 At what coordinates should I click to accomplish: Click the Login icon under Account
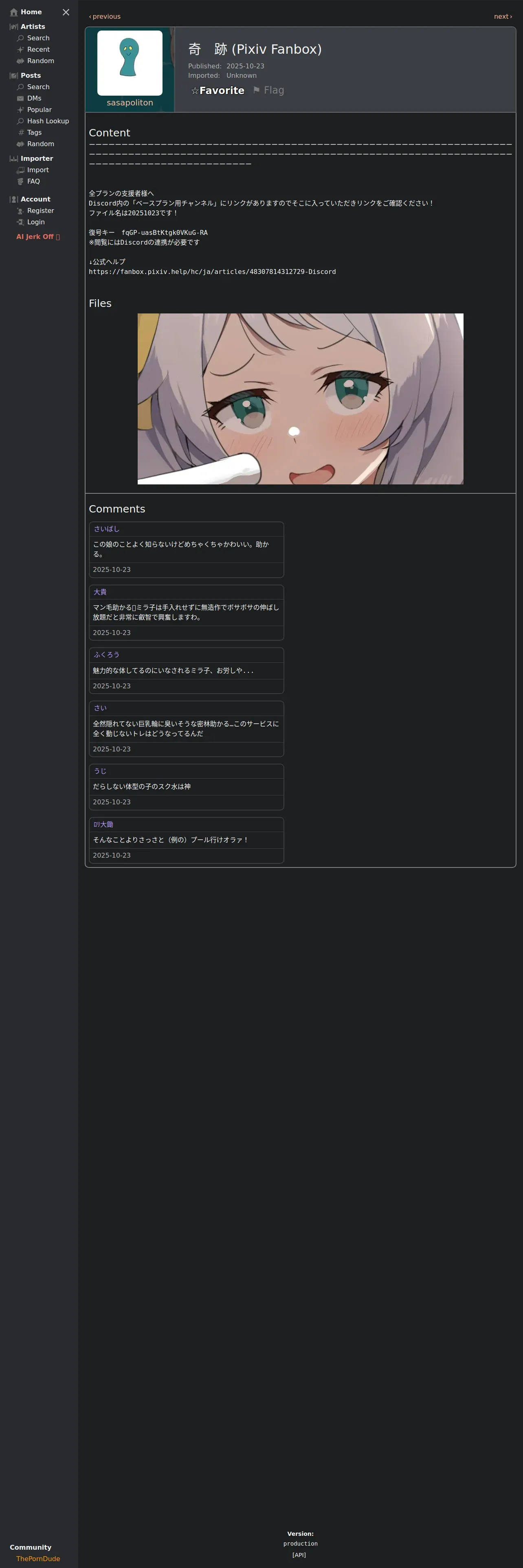(x=21, y=222)
